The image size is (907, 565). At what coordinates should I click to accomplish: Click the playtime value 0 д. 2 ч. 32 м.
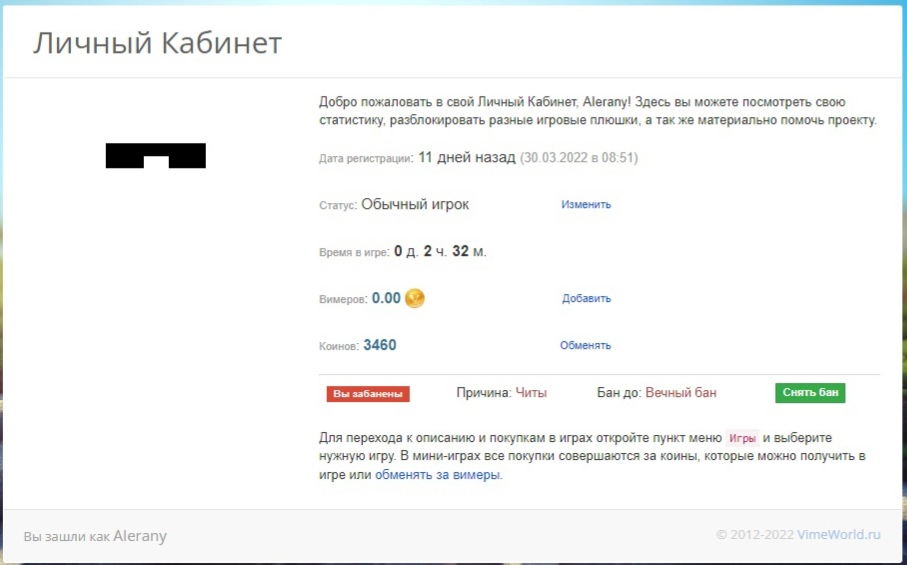[x=440, y=251]
